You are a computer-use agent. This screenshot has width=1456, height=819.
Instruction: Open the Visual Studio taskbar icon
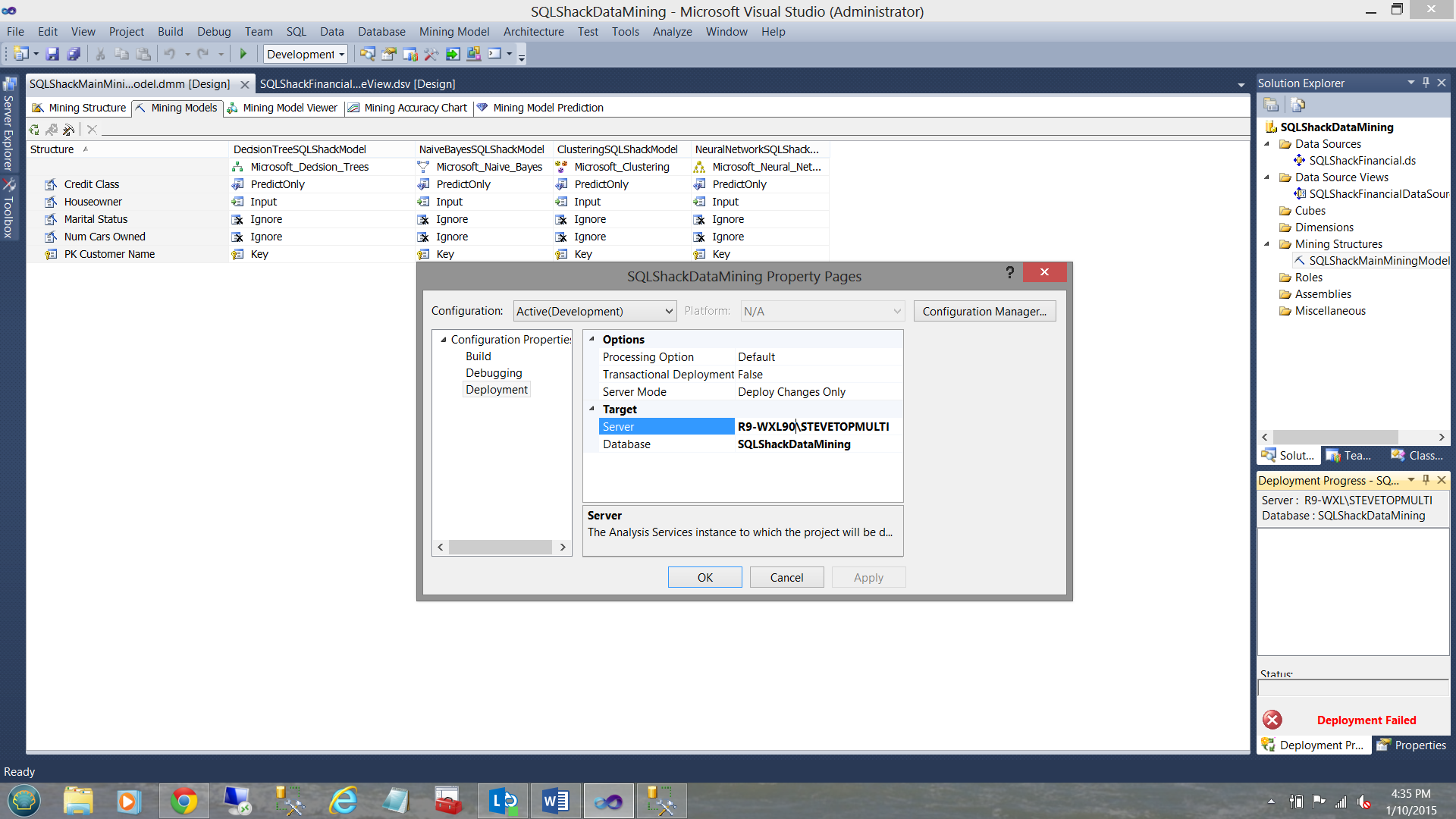(608, 801)
